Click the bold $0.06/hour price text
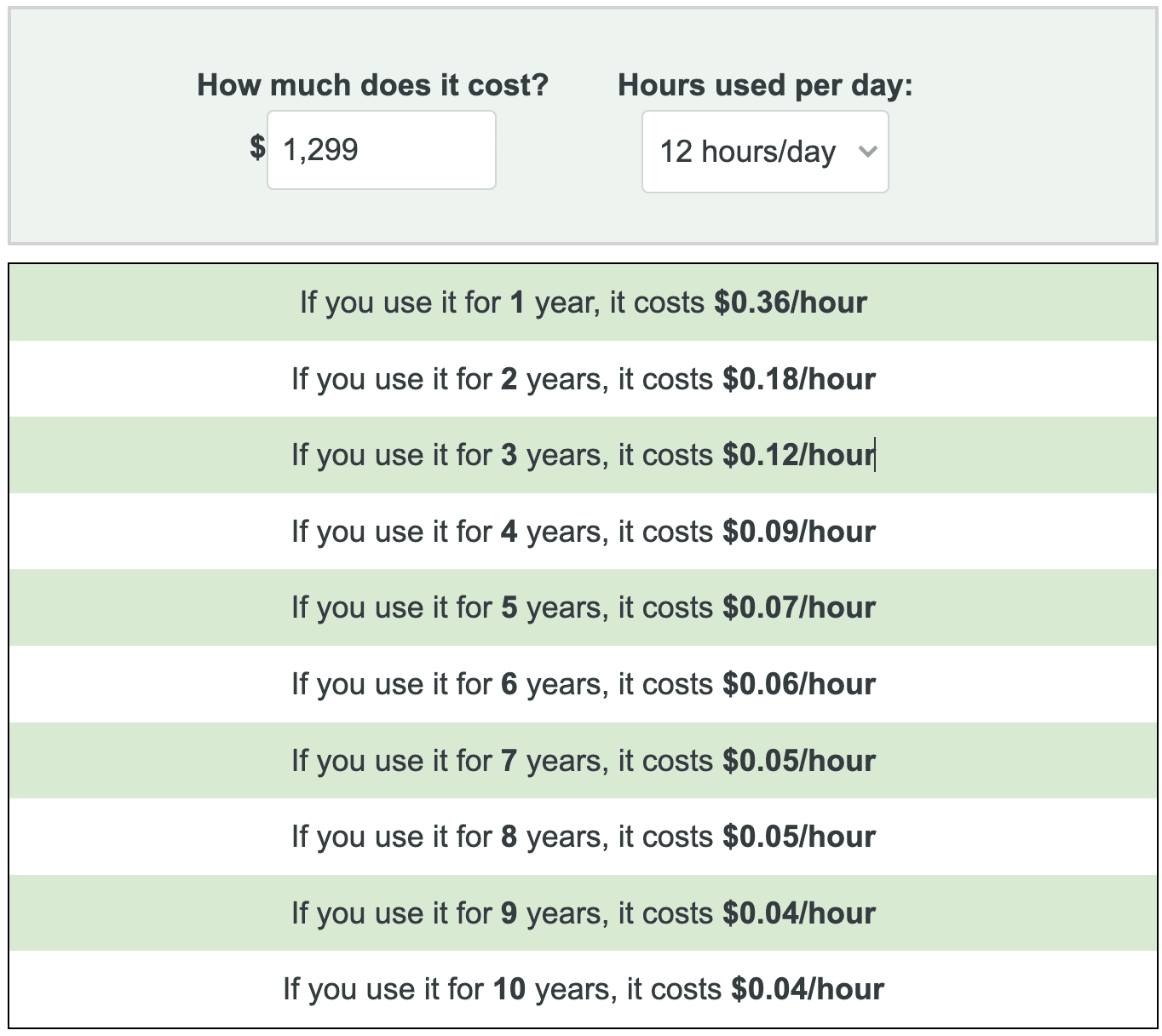The height and width of the screenshot is (1036, 1162). pyautogui.click(x=798, y=684)
